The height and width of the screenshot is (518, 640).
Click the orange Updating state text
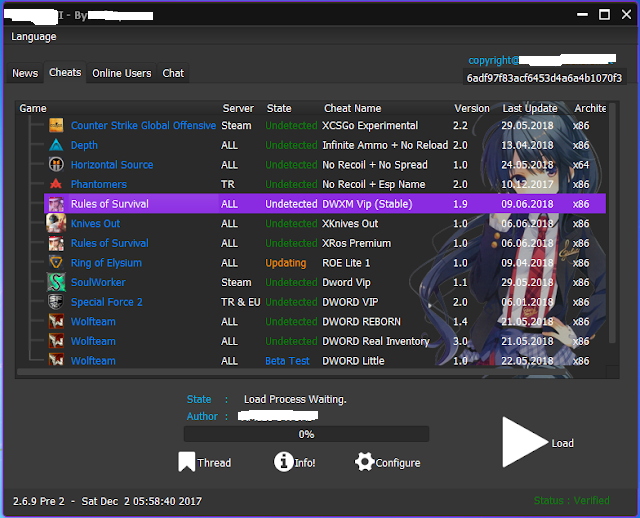pos(285,262)
